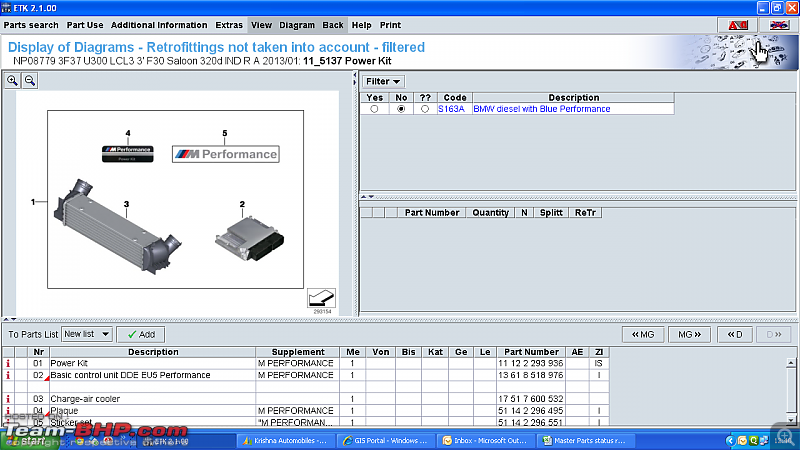Select Yes radio for S163A option
Viewport: 800px width, 450px height.
point(374,109)
